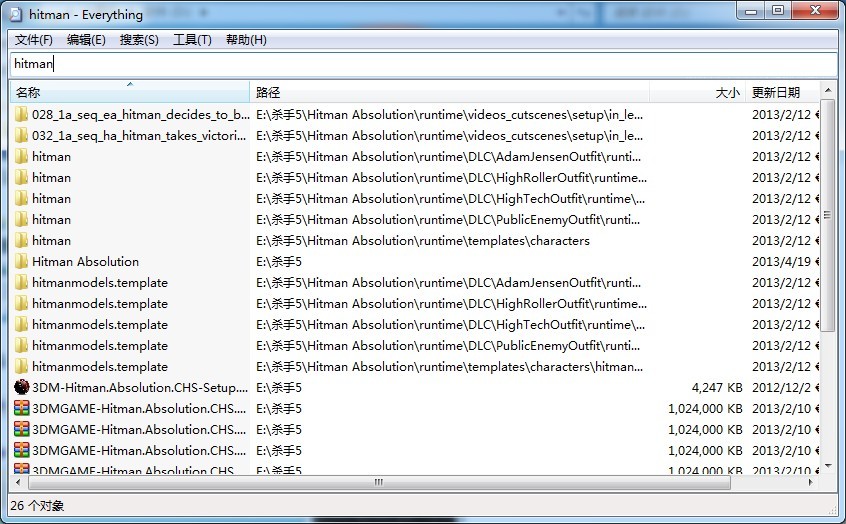Click the folder icon of 032_1a_seq_ha_hitman_takes_victoria
Image resolution: width=846 pixels, height=524 pixels.
(22, 135)
